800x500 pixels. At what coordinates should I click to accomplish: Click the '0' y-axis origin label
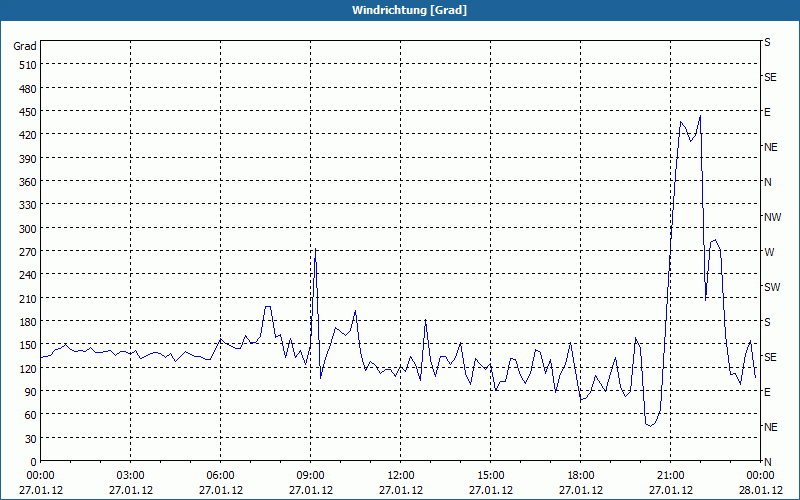pyautogui.click(x=34, y=462)
